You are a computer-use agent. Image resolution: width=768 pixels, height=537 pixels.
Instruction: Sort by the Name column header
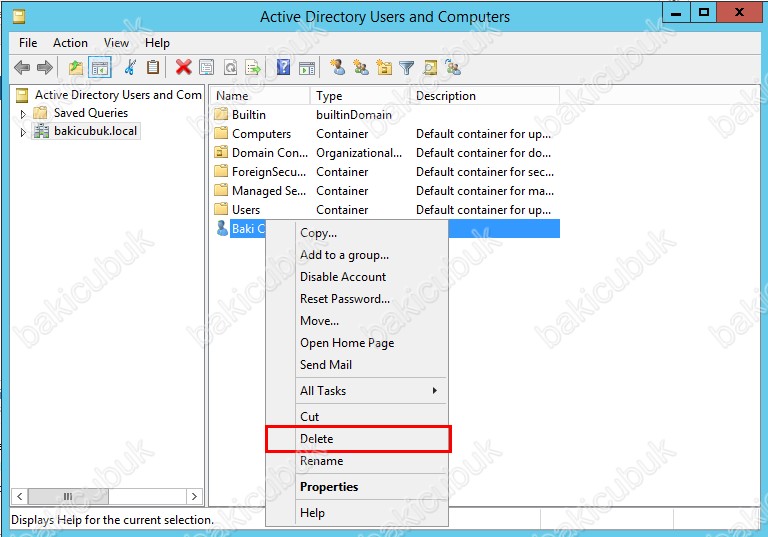(260, 96)
